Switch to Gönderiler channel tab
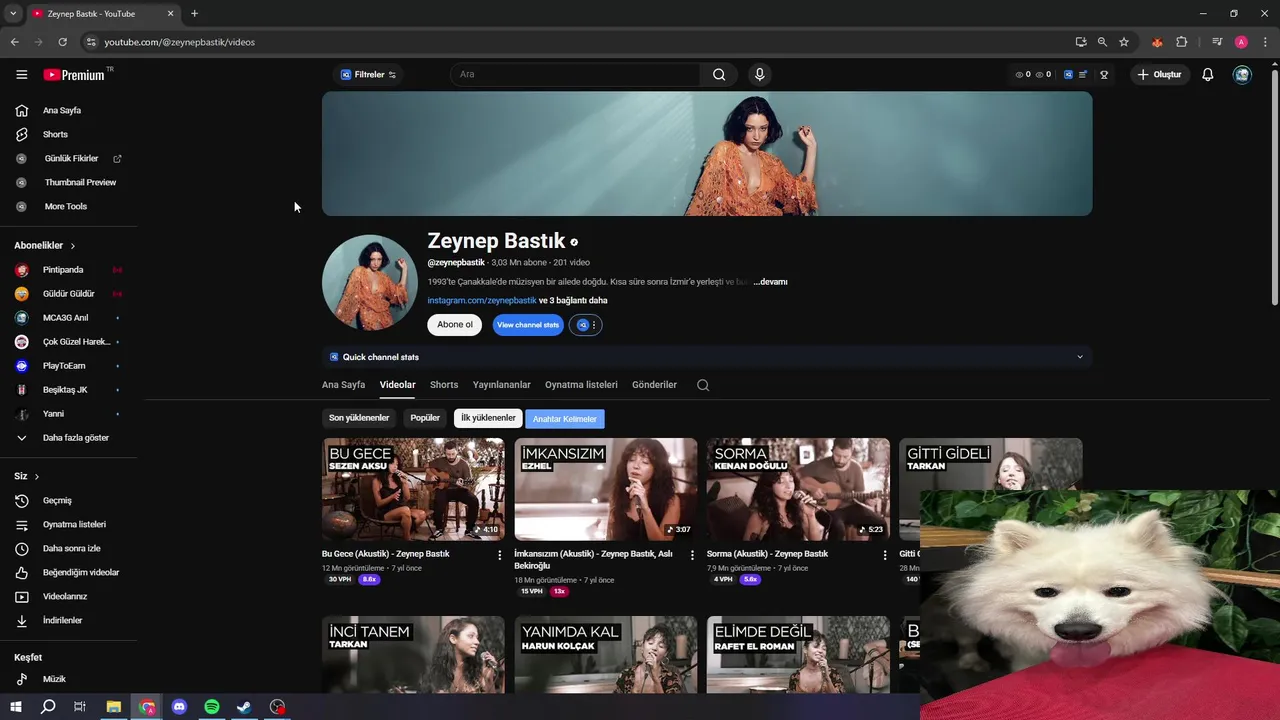 coord(654,385)
